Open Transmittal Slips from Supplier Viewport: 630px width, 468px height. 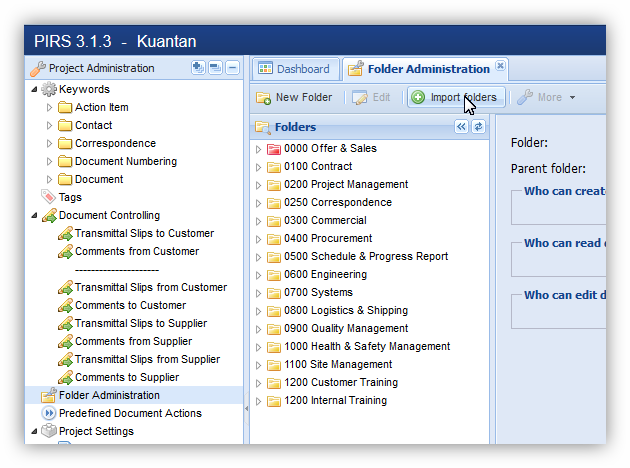point(147,359)
